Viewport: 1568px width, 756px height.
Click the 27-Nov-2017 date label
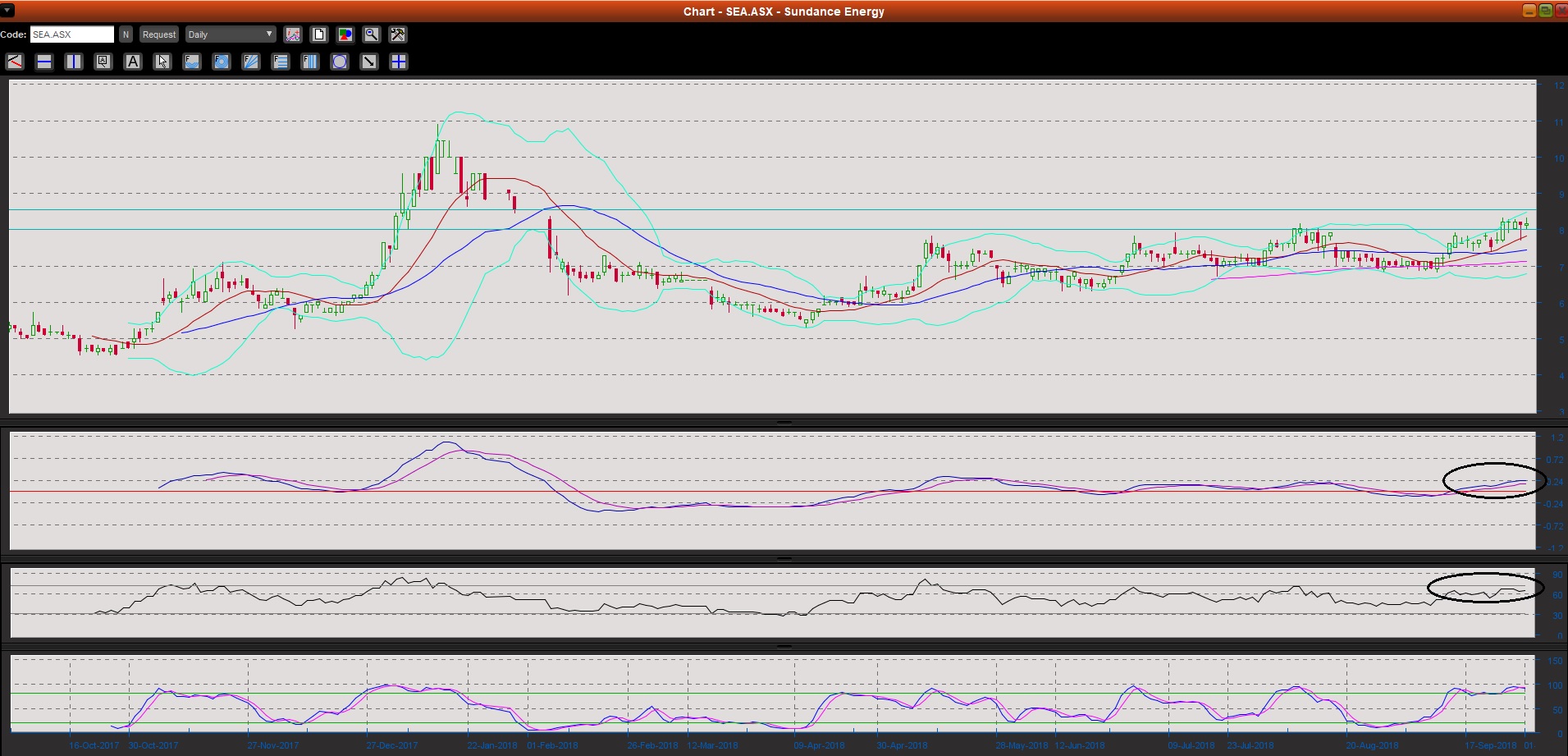point(273,745)
